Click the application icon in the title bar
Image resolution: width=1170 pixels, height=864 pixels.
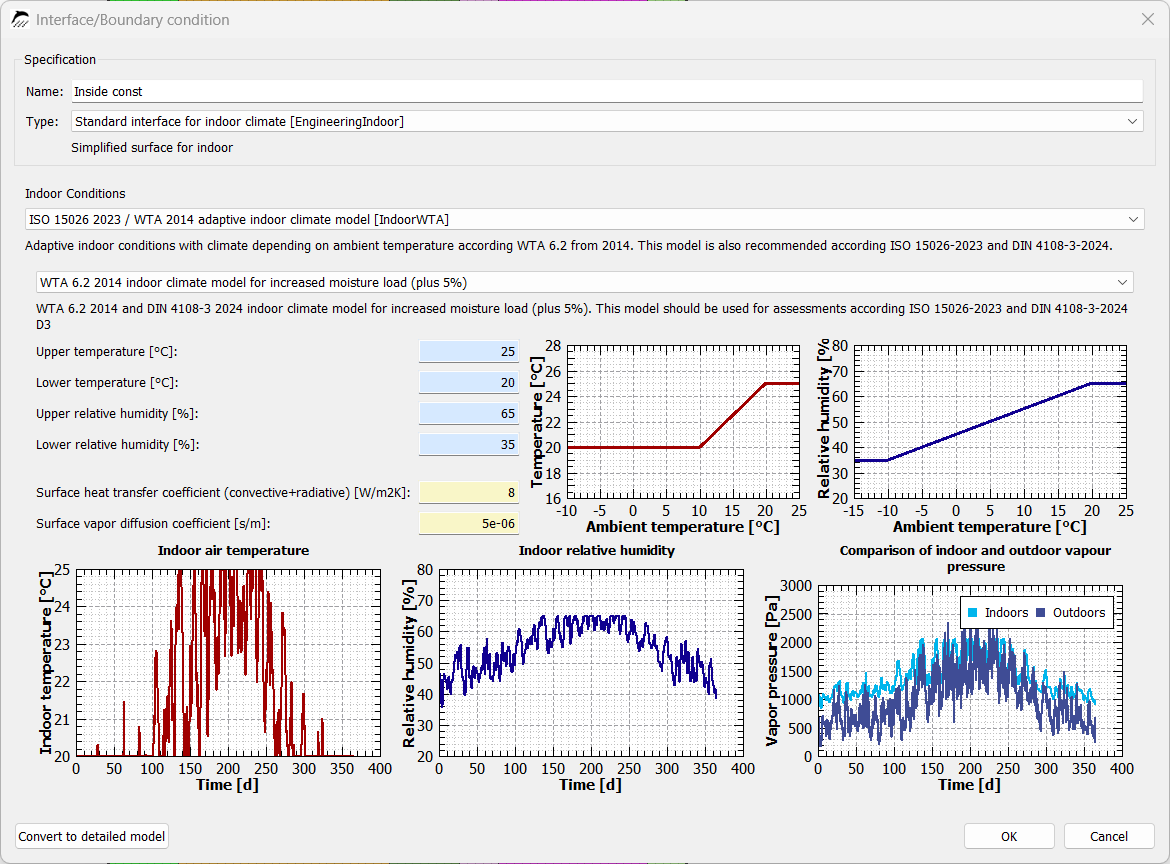point(20,19)
